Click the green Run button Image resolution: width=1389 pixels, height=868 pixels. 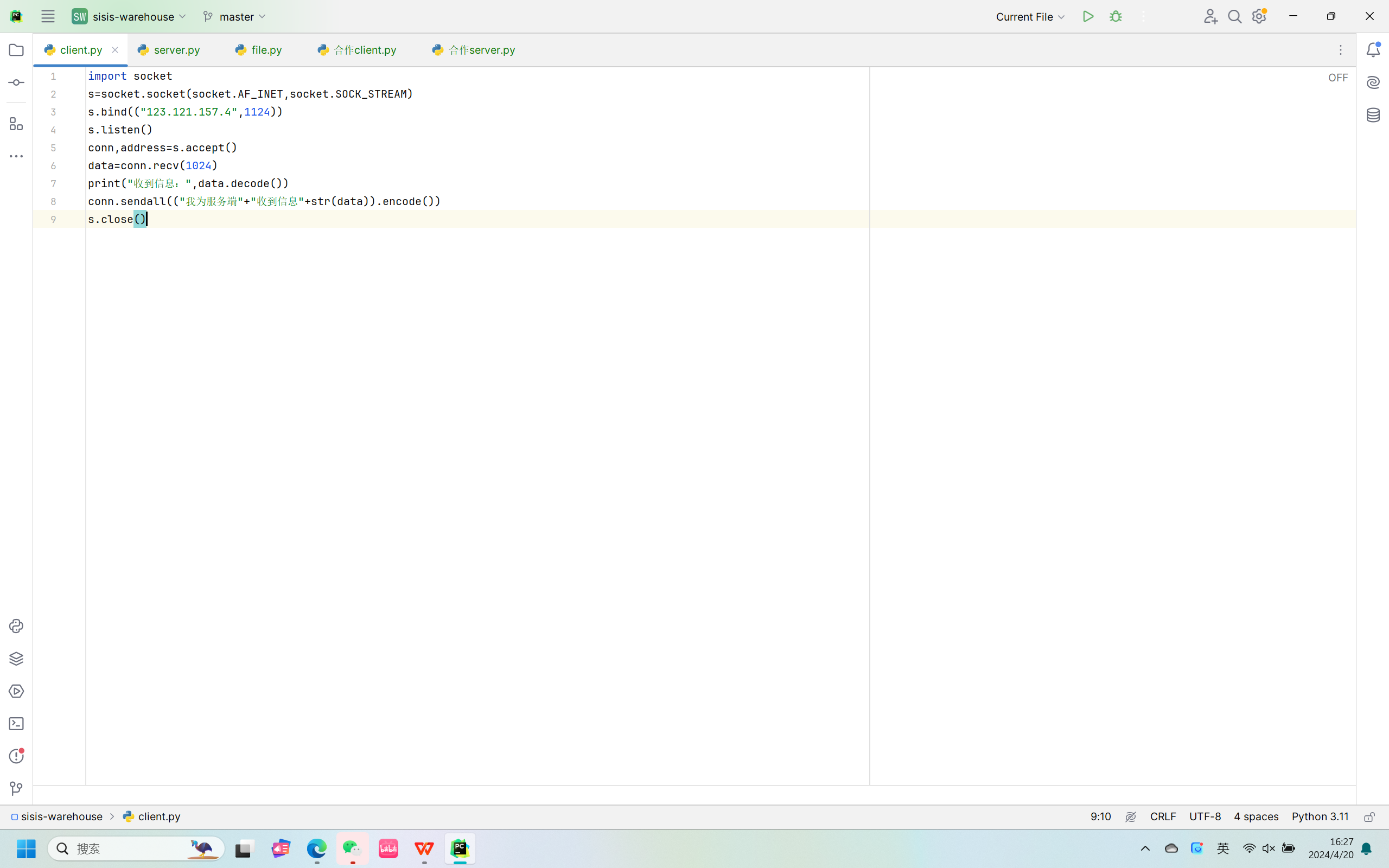1088,17
